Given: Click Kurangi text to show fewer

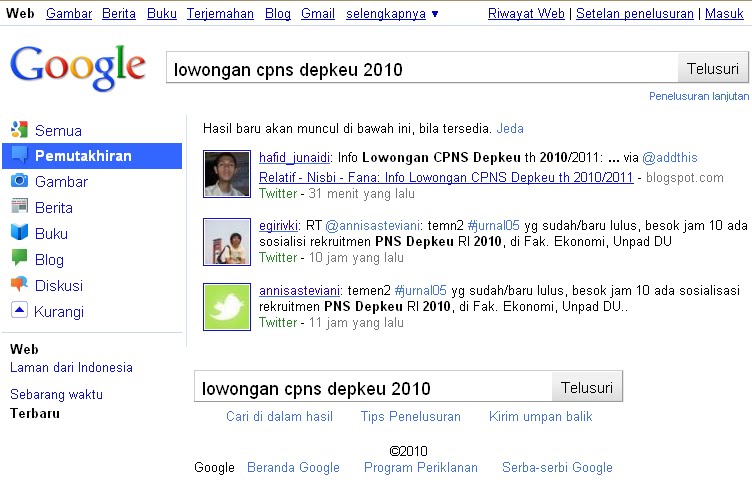Looking at the screenshot, I should pyautogui.click(x=59, y=312).
